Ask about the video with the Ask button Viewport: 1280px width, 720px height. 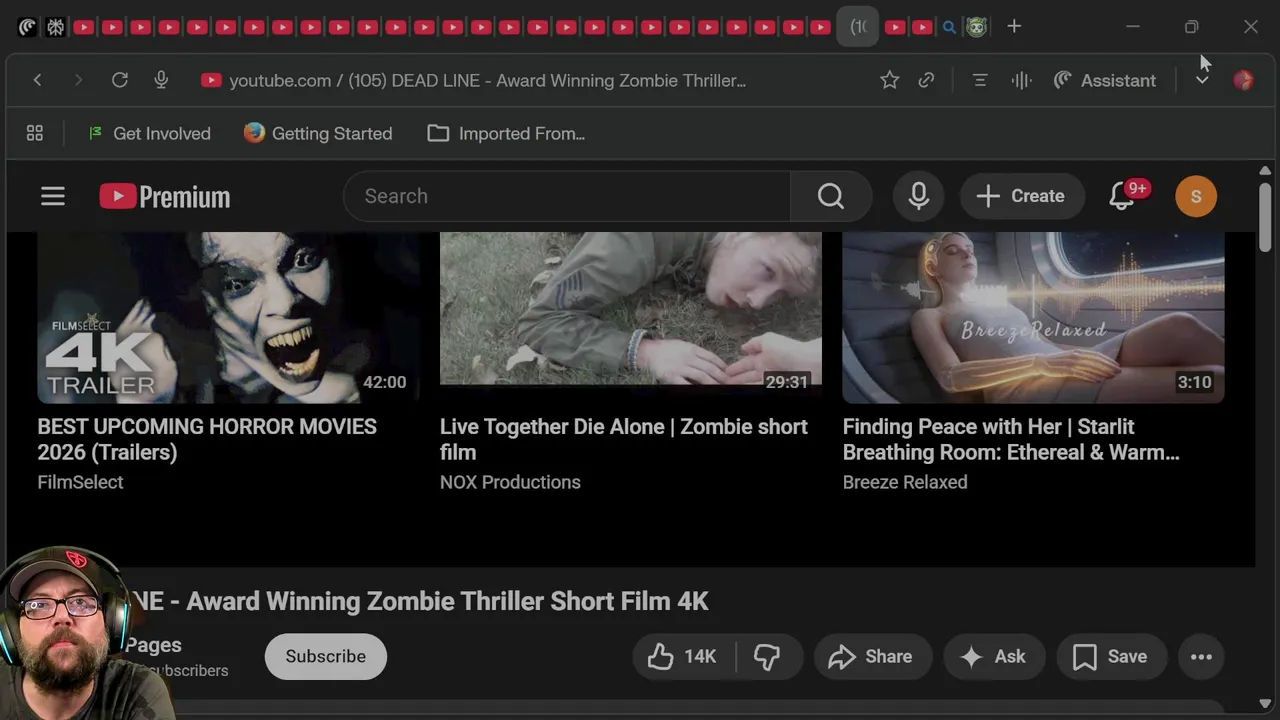click(x=993, y=656)
